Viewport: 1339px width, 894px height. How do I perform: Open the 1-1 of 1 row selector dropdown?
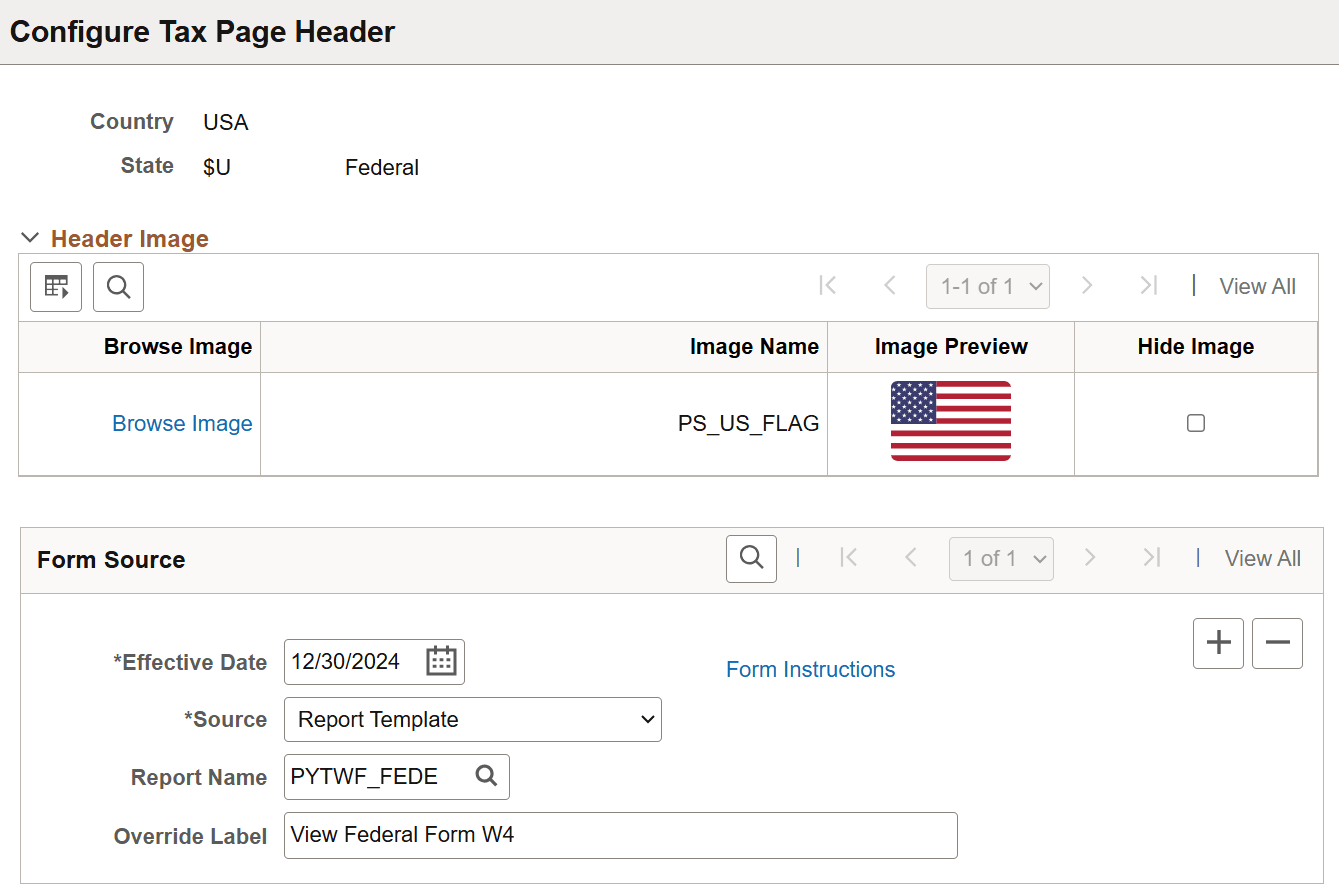[x=988, y=286]
